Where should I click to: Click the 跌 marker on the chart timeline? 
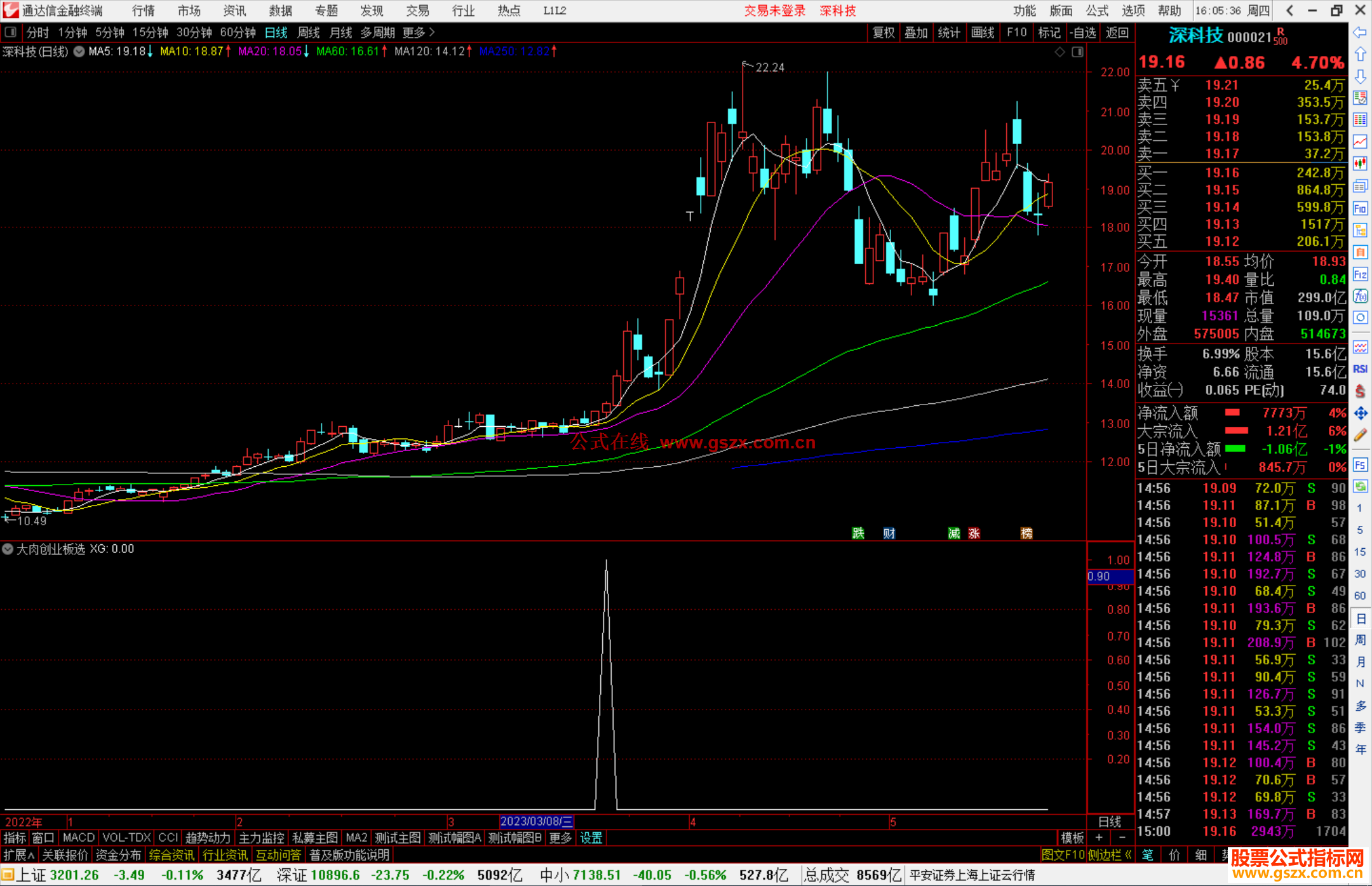point(858,534)
